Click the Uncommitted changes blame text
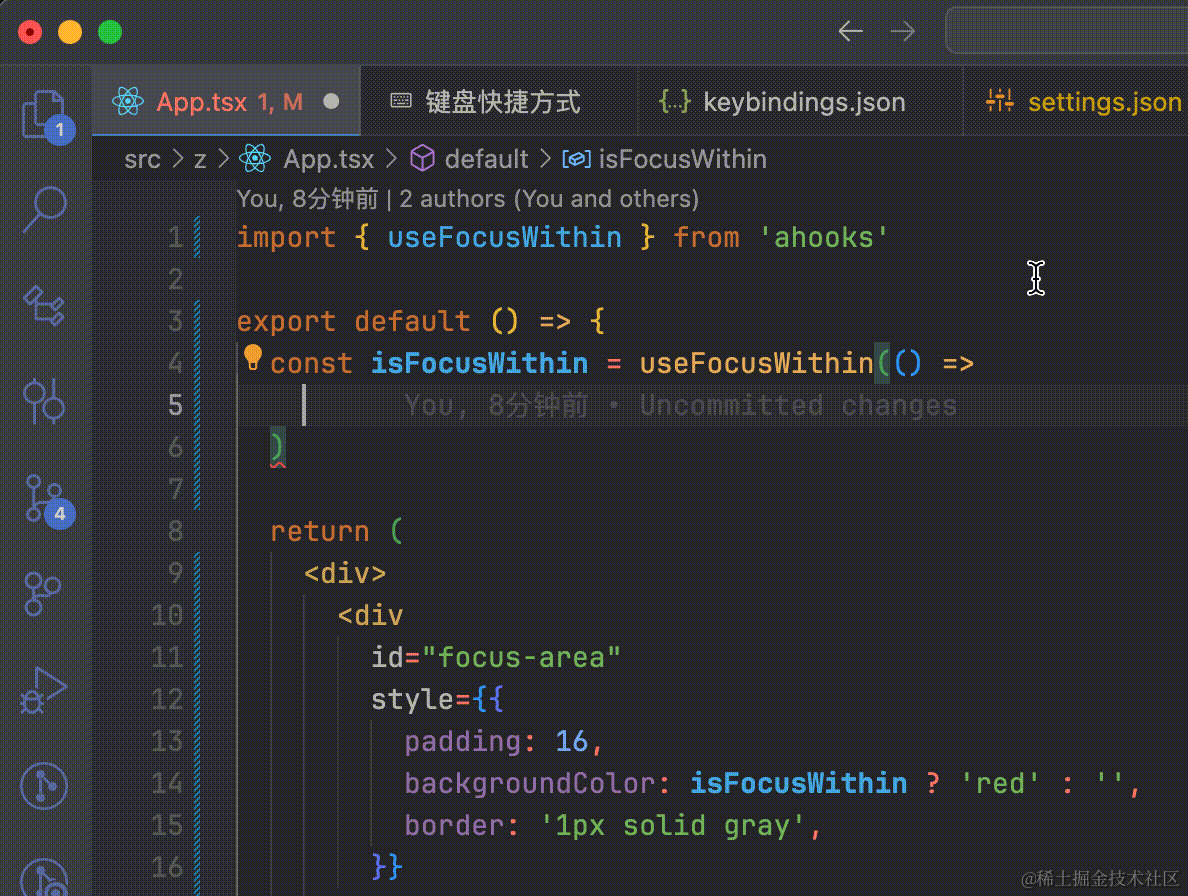The image size is (1188, 896). [x=799, y=406]
